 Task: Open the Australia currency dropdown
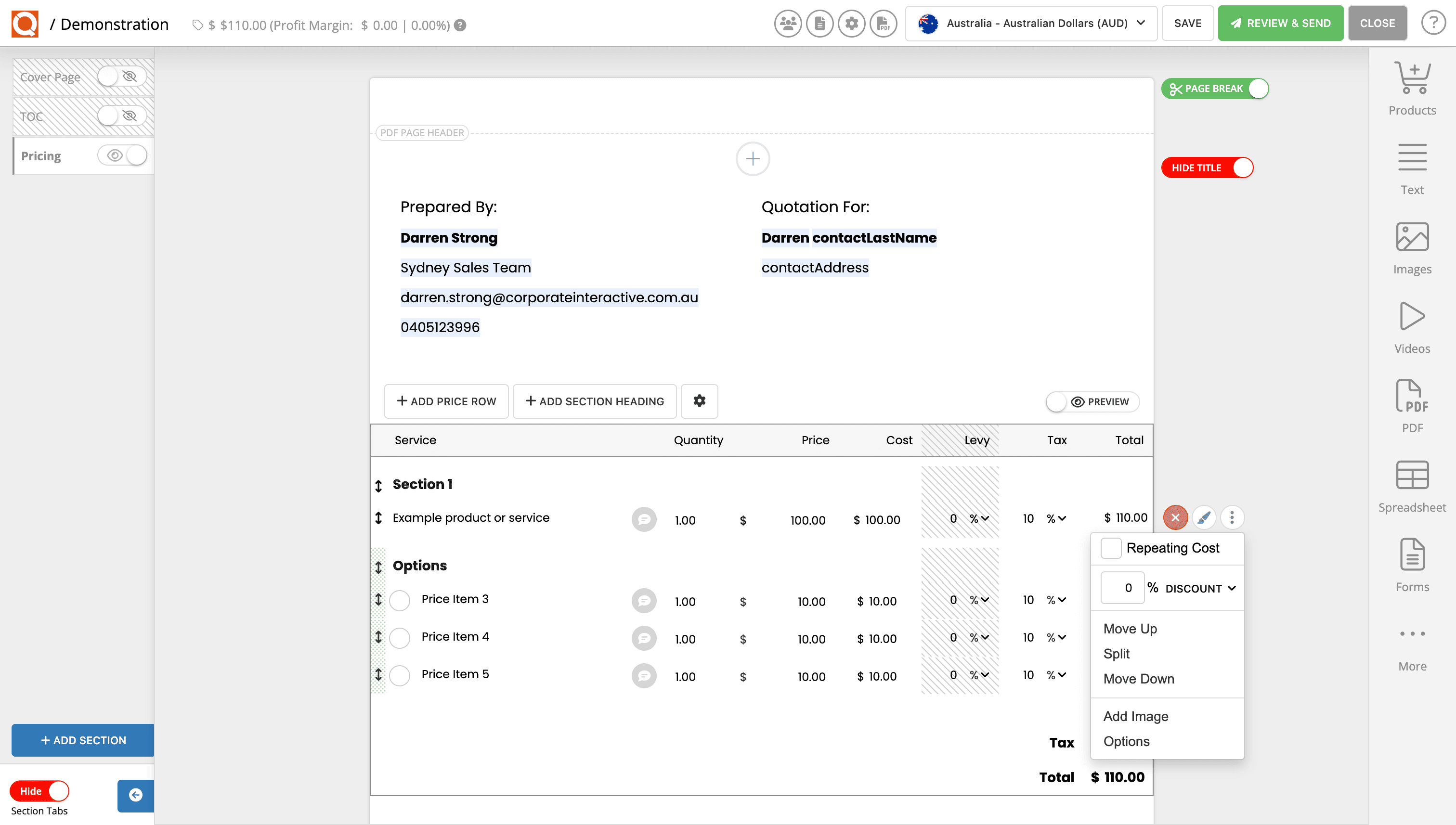(x=1030, y=23)
